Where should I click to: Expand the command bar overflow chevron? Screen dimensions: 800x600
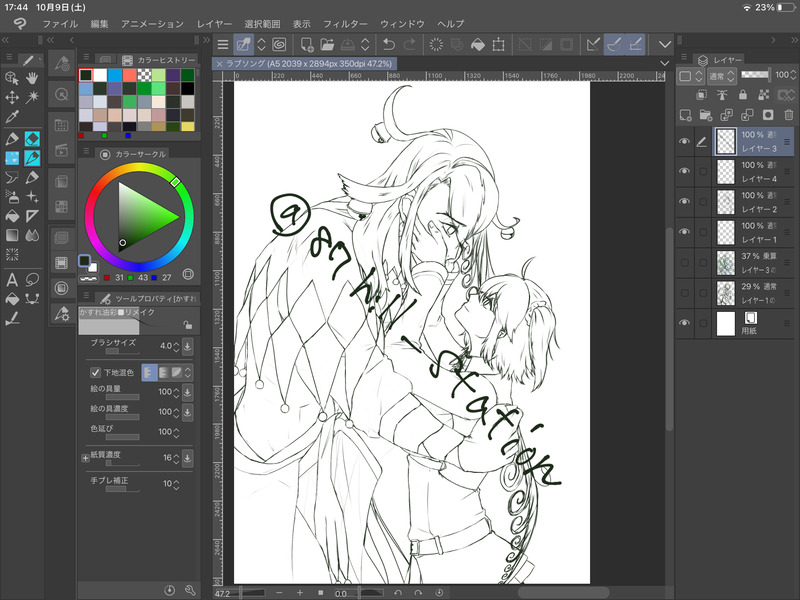(665, 45)
